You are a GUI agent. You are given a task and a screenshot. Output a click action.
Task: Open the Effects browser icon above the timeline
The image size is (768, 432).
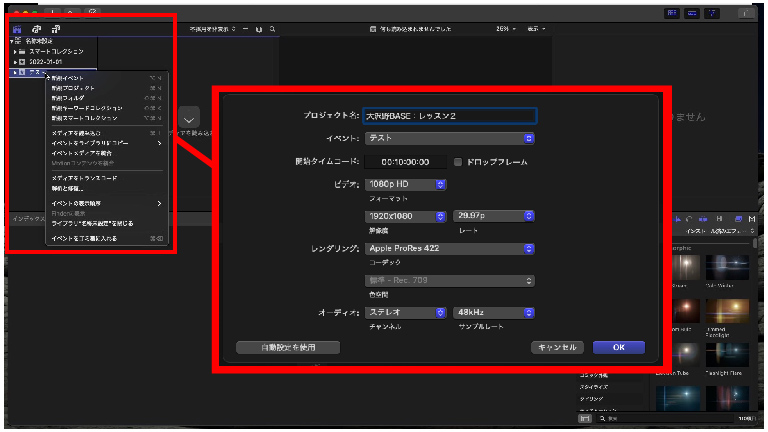[738, 219]
